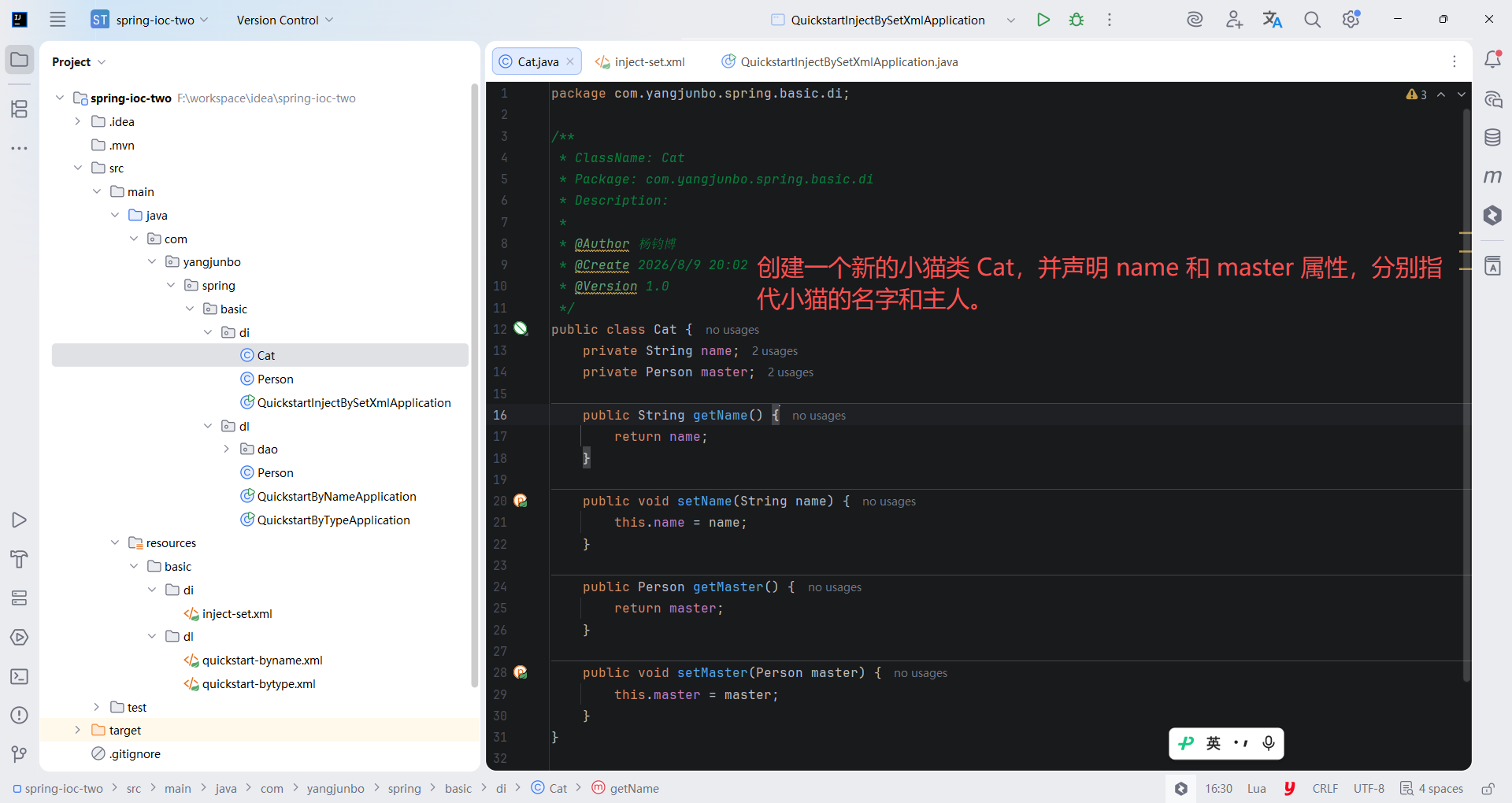Open the Run tool window in left stripe
The width and height of the screenshot is (1512, 803).
[20, 520]
